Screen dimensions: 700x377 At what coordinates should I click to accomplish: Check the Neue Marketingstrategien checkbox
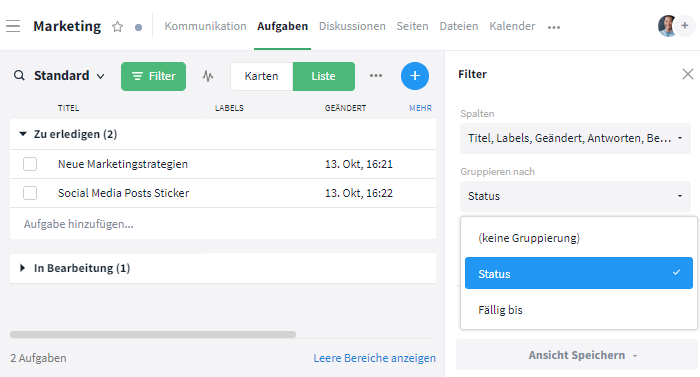click(30, 164)
